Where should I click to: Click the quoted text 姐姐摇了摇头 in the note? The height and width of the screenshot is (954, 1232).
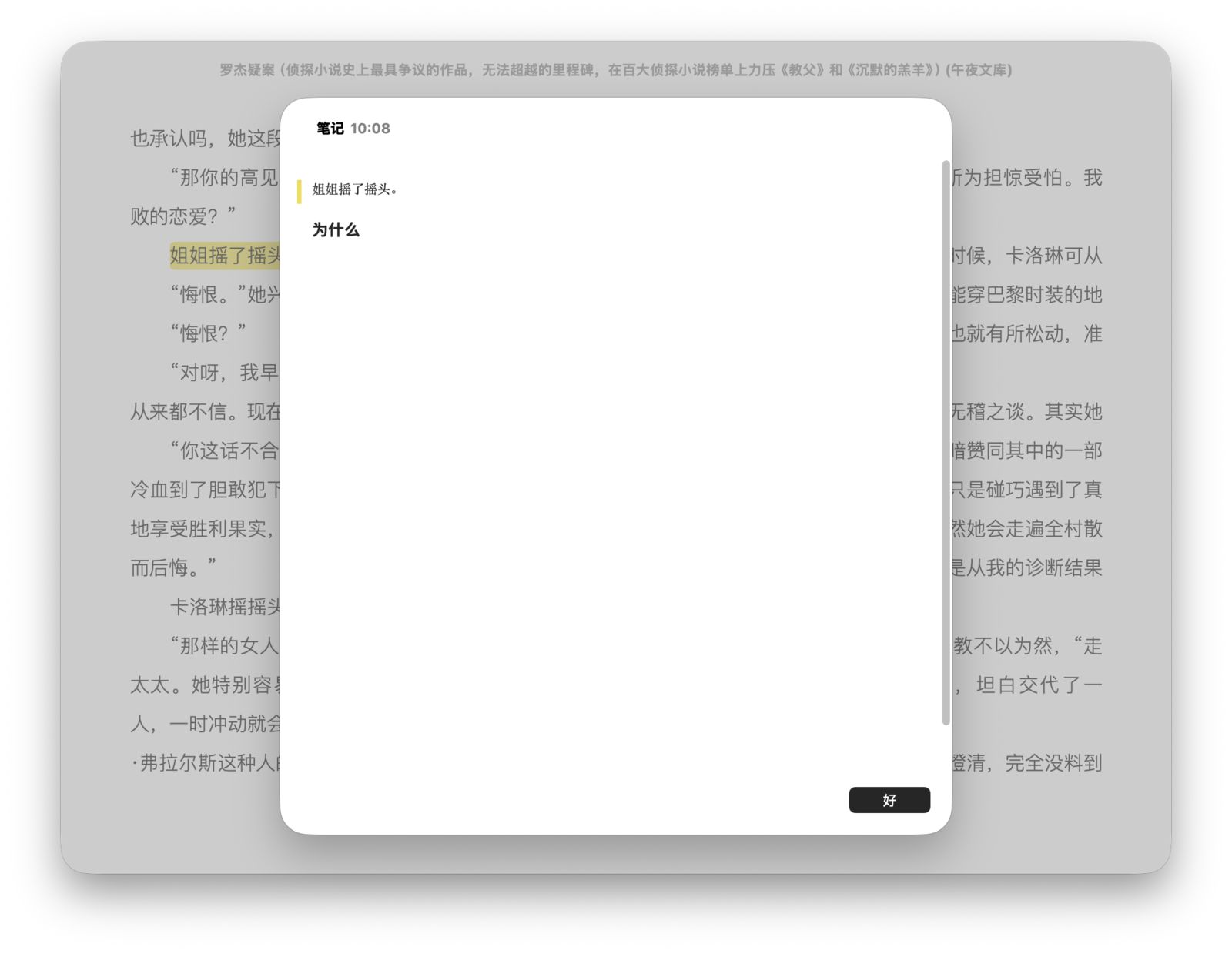pyautogui.click(x=354, y=189)
